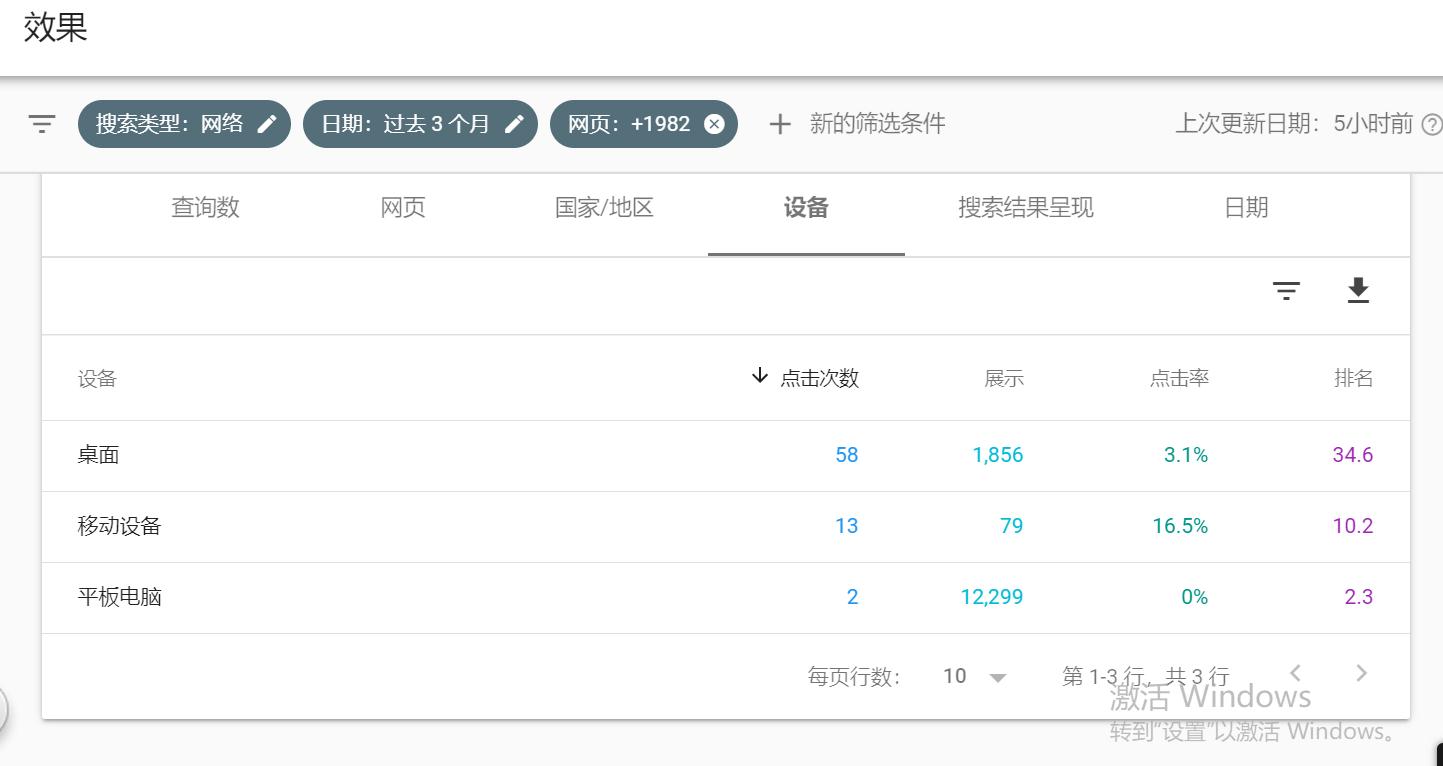Image resolution: width=1443 pixels, height=766 pixels.
Task: Sort by the 点击率 column header
Action: pos(1179,377)
